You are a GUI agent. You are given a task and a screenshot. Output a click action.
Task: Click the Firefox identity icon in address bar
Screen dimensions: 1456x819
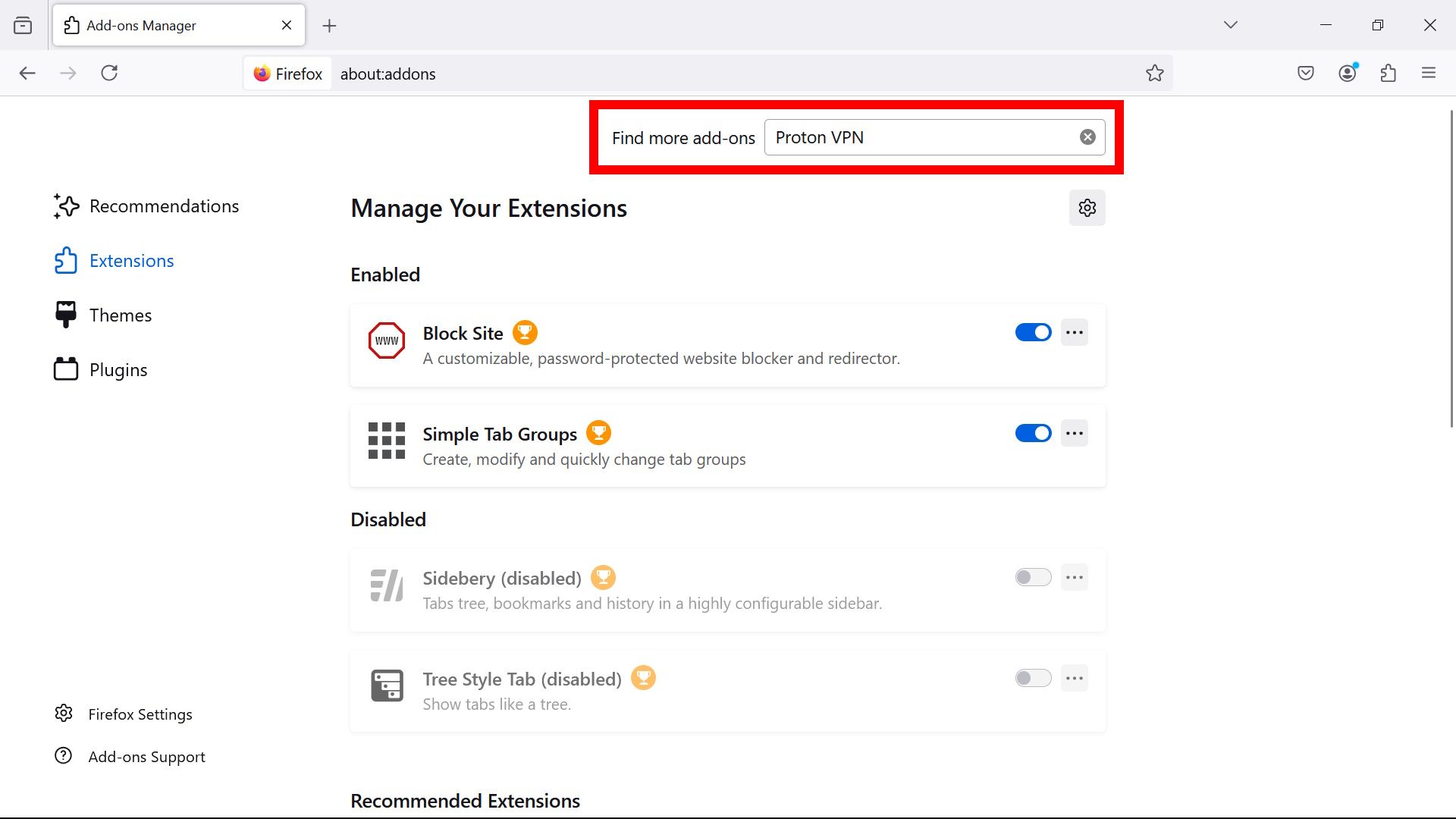288,74
